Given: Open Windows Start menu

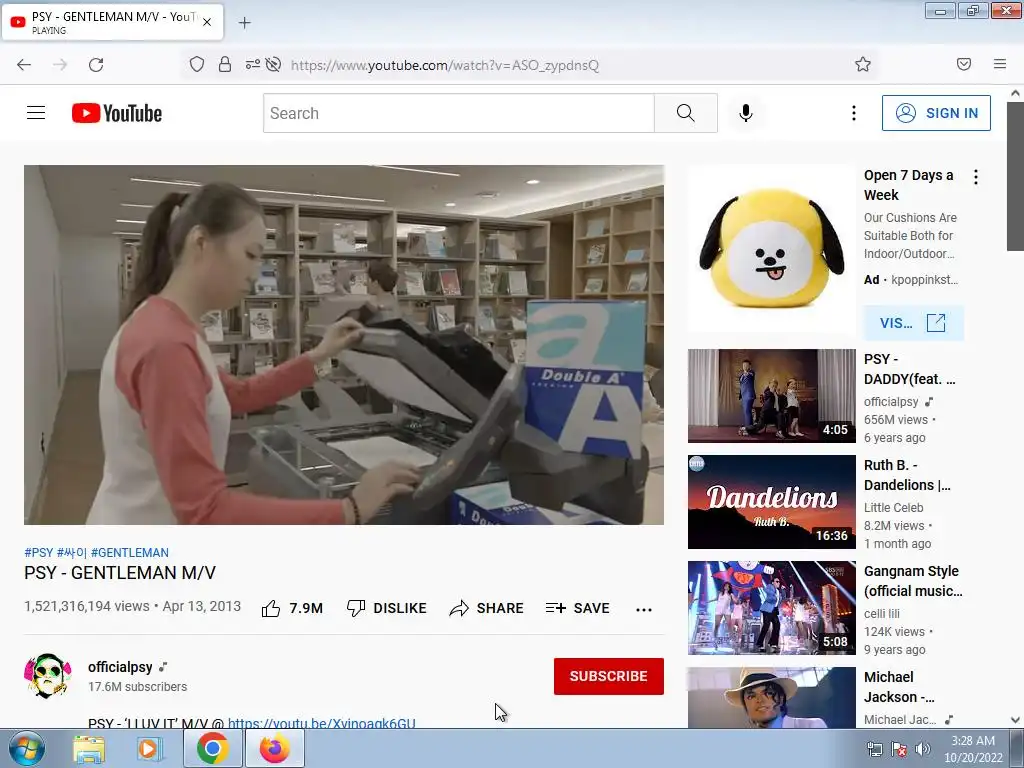Looking at the screenshot, I should tap(27, 748).
